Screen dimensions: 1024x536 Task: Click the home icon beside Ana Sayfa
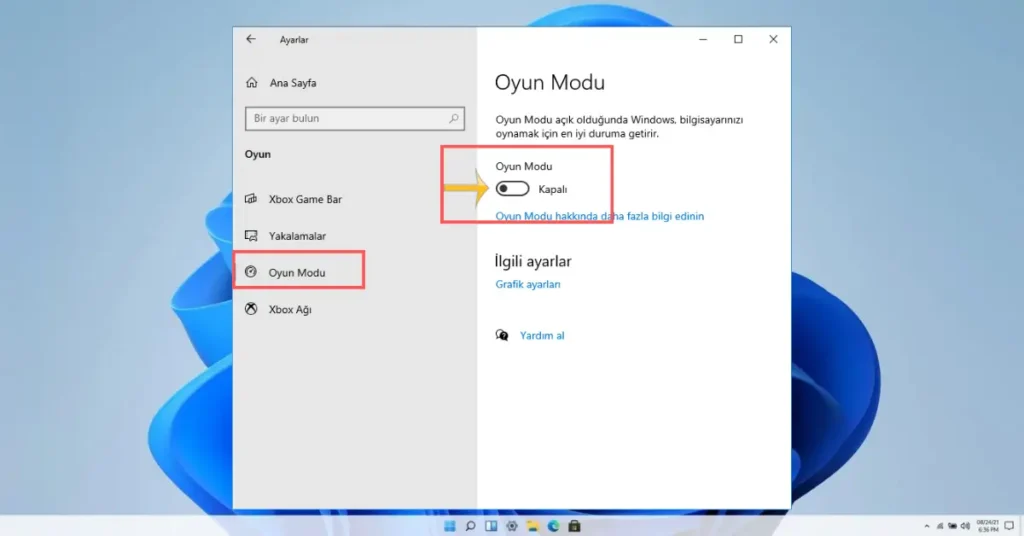tap(251, 82)
